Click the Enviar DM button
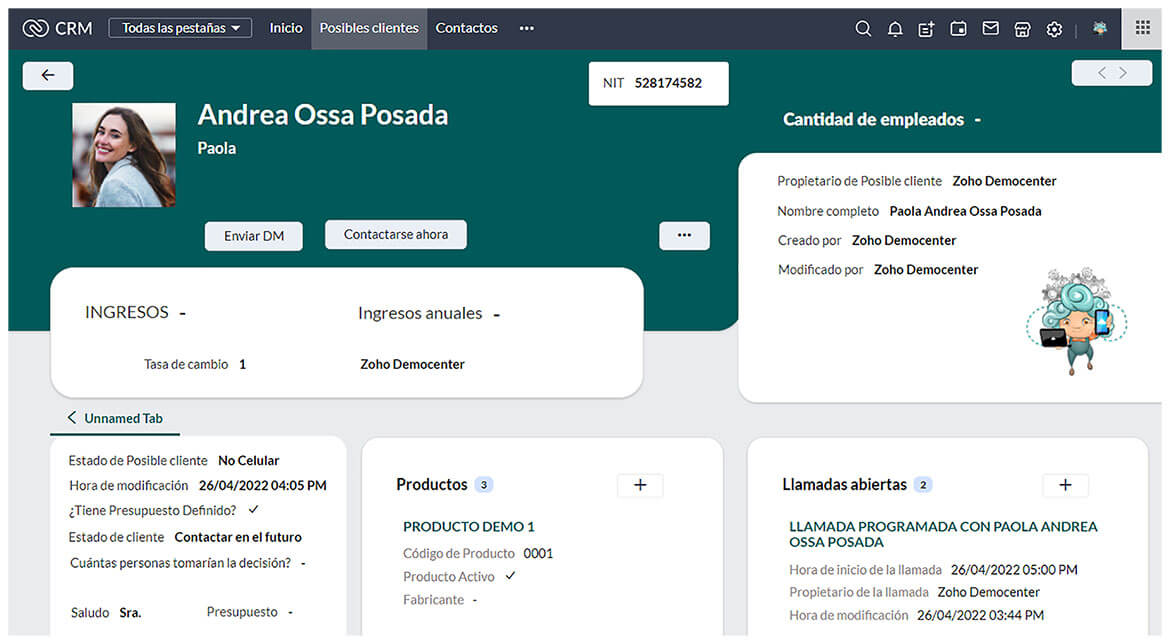Image resolution: width=1170 pixels, height=644 pixels. [x=254, y=236]
